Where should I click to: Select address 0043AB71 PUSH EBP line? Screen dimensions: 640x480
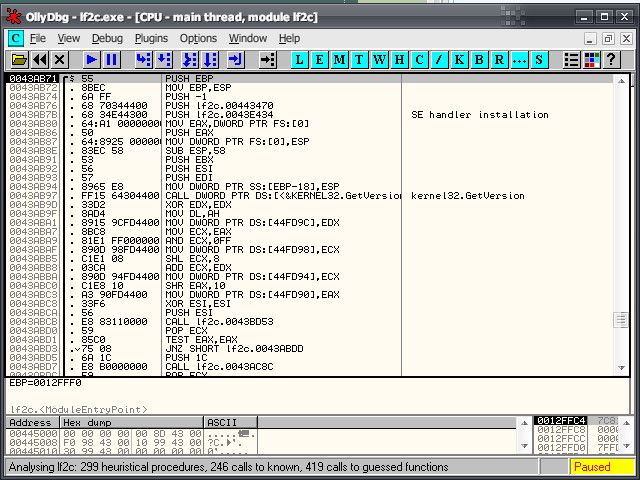click(309, 78)
